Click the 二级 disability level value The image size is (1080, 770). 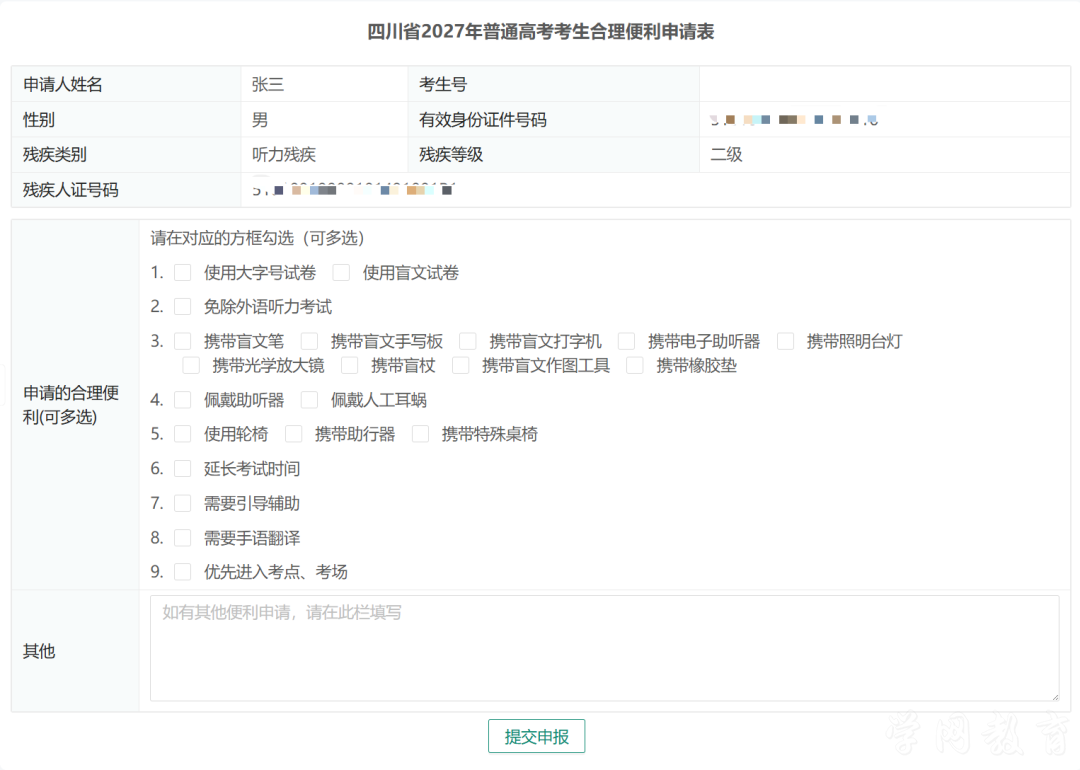point(726,154)
